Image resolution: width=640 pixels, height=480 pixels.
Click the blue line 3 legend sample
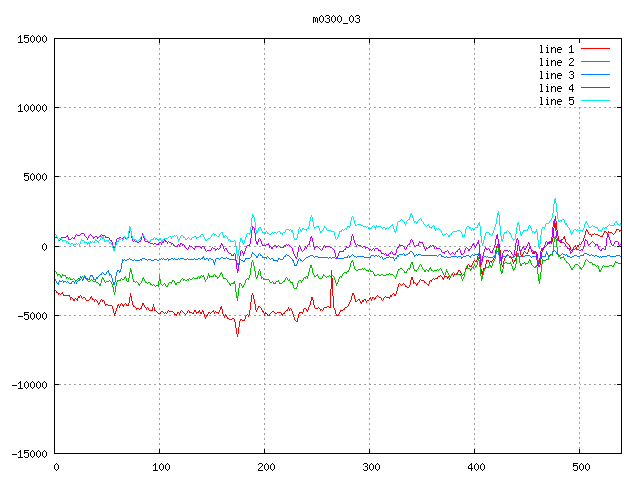click(x=595, y=75)
